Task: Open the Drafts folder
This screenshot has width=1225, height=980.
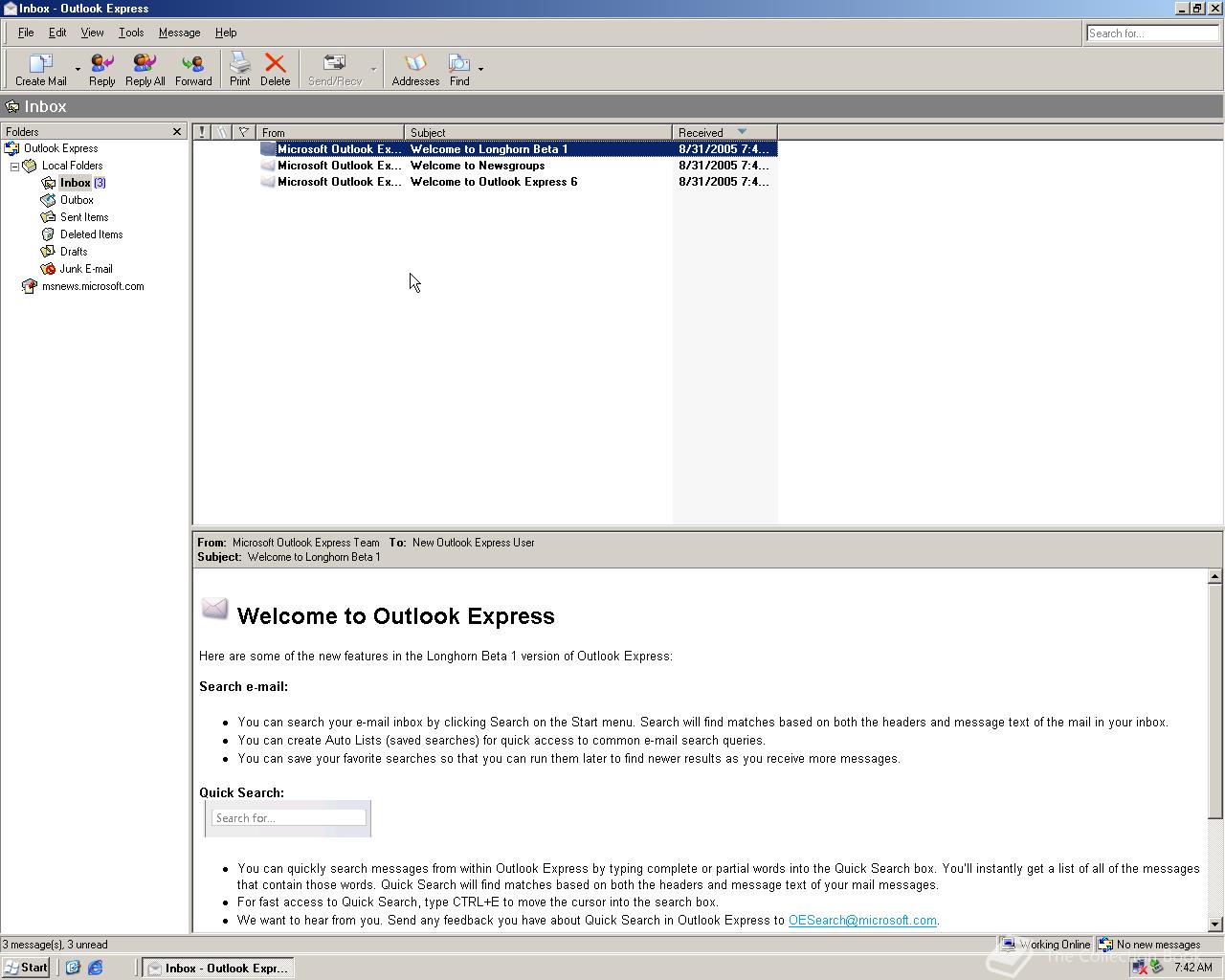Action: 74,252
